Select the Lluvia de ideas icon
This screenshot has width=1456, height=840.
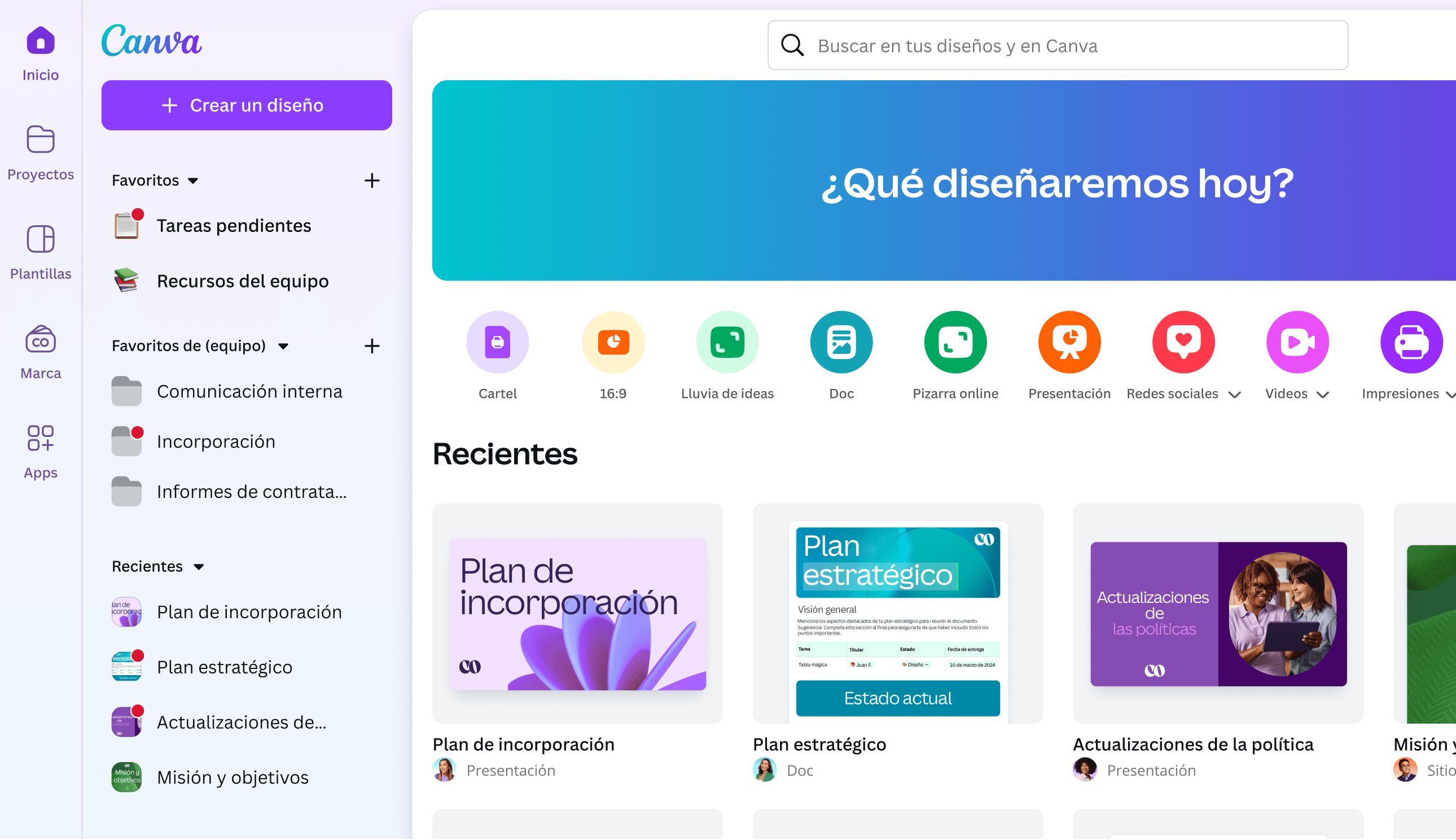click(727, 342)
